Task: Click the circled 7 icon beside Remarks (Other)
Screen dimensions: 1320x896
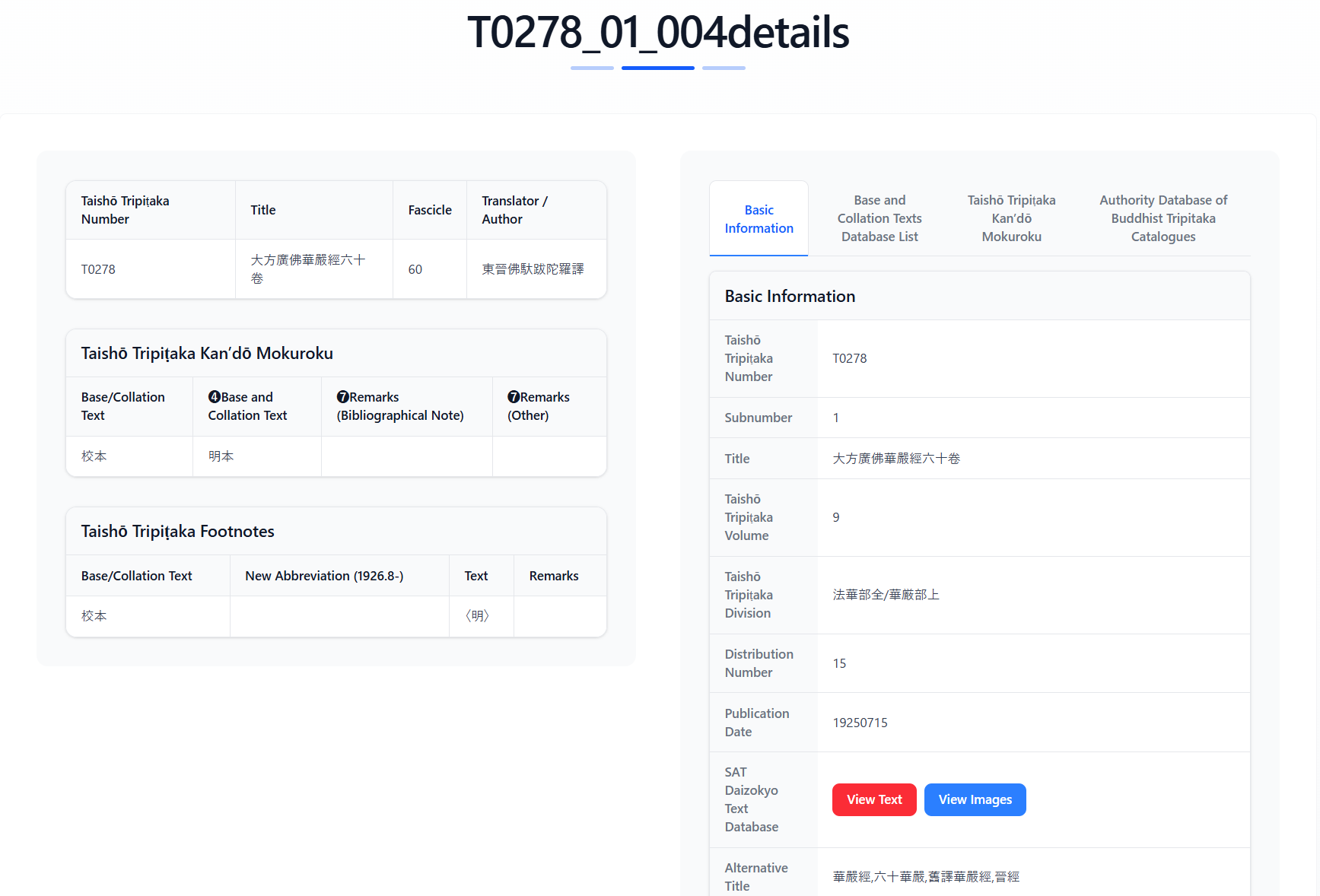Action: 514,397
